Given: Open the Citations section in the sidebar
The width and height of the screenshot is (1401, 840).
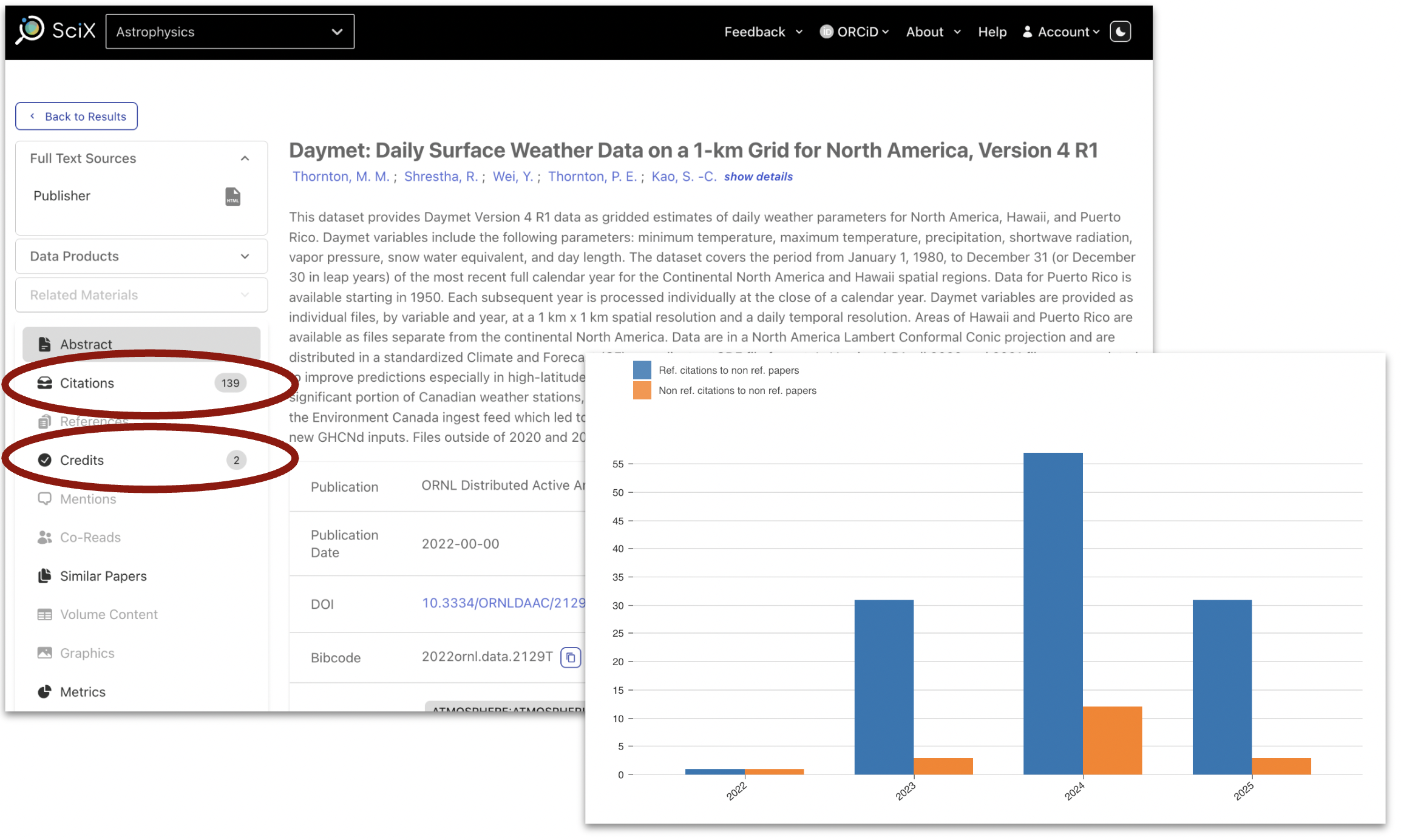Looking at the screenshot, I should tap(87, 383).
